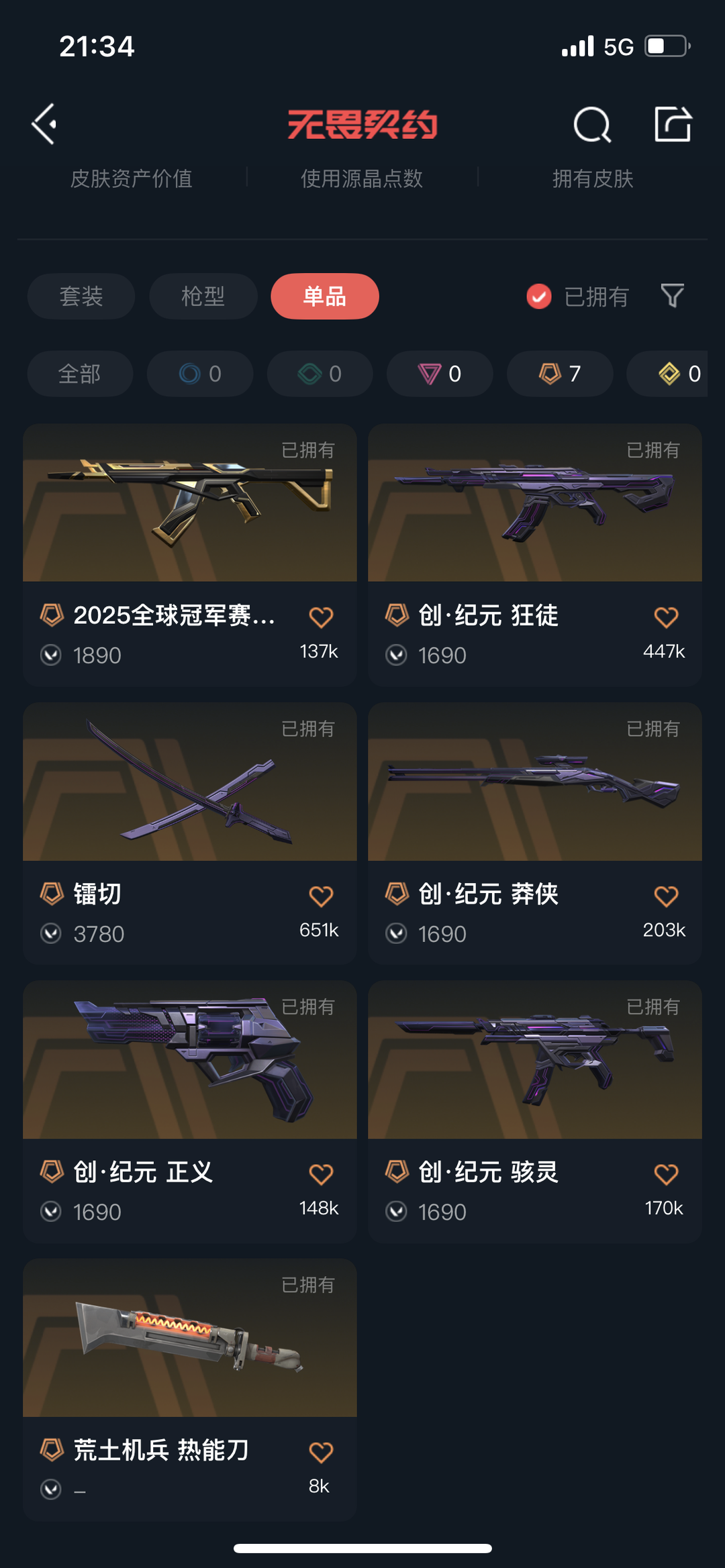Open the filter funnel icon

click(x=672, y=296)
